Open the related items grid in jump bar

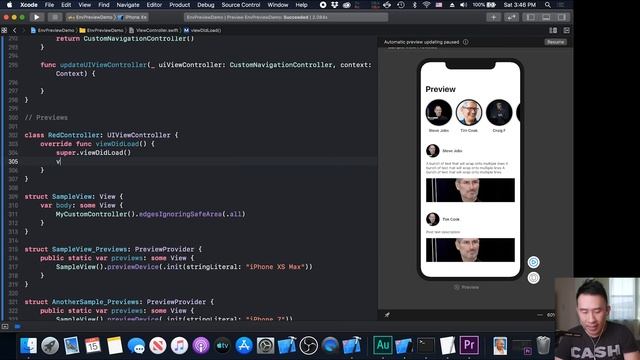[x=4, y=30]
